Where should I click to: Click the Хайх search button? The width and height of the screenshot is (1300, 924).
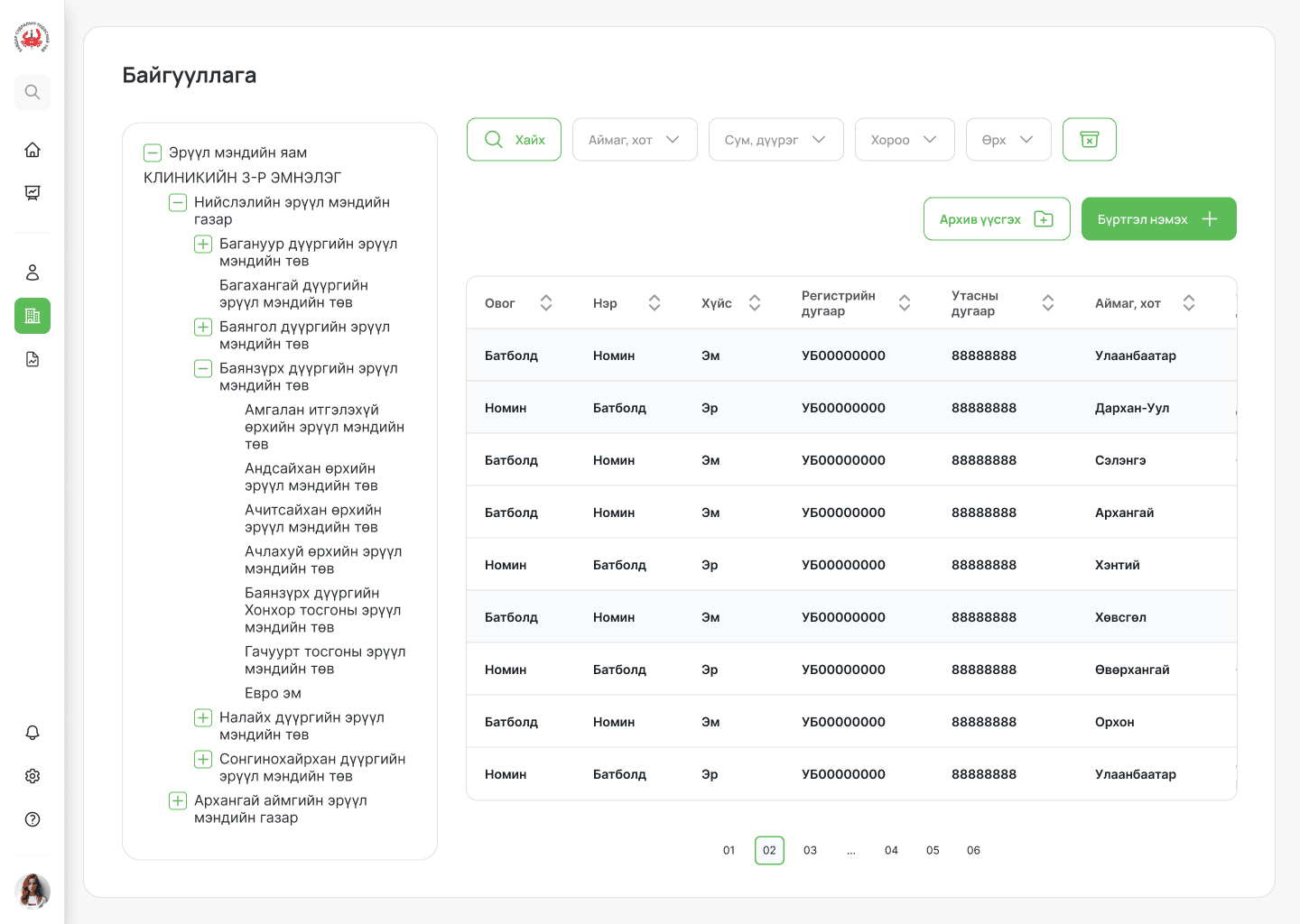[514, 140]
